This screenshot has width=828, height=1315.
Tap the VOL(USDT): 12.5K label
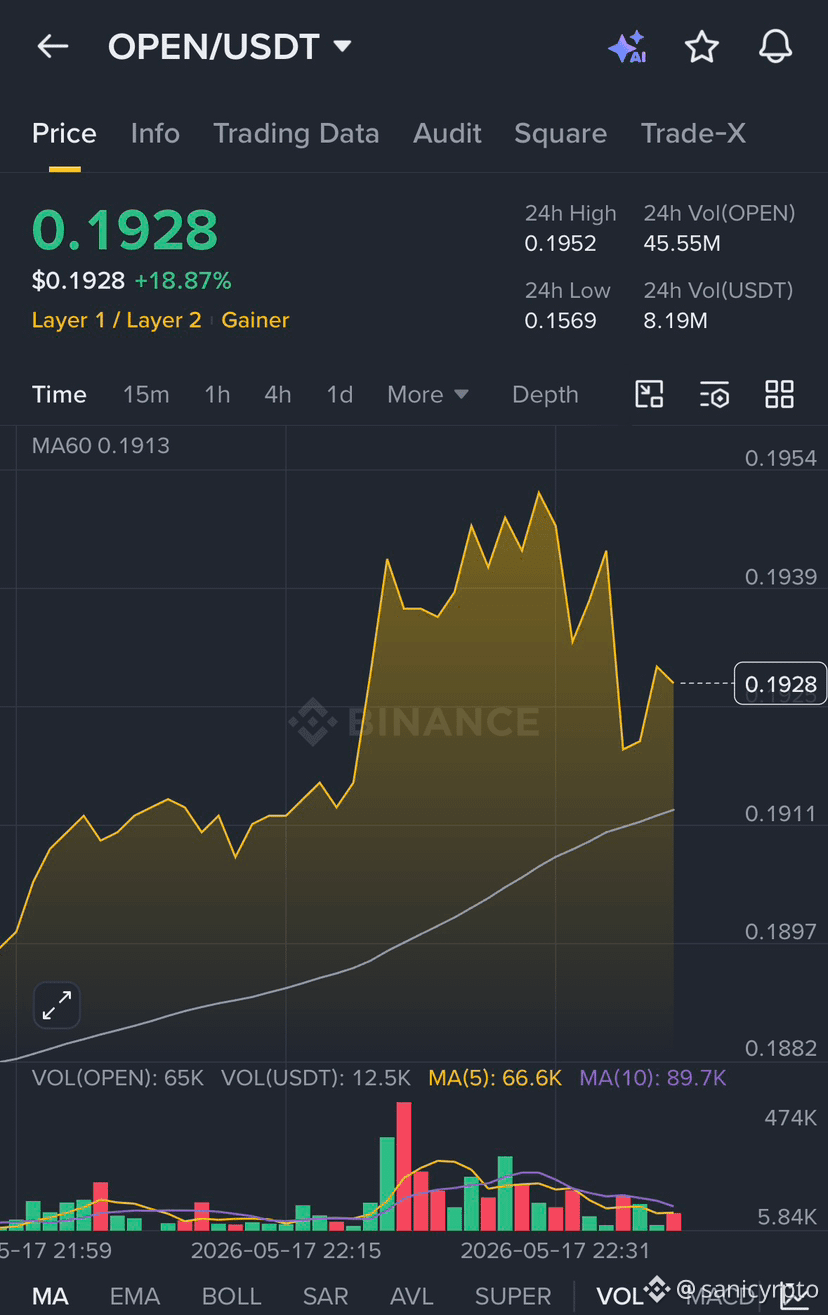pyautogui.click(x=316, y=1078)
